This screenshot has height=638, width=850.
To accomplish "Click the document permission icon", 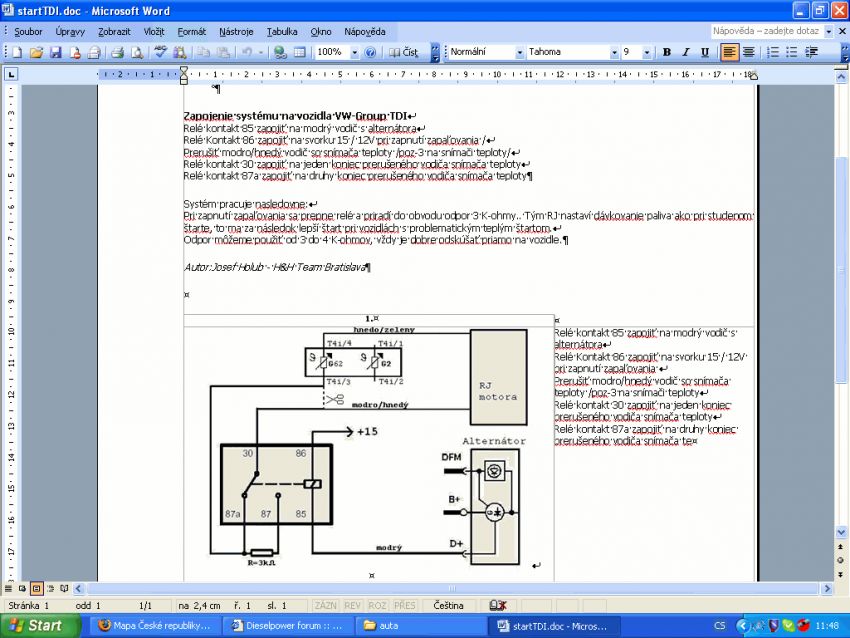I will pos(75,53).
